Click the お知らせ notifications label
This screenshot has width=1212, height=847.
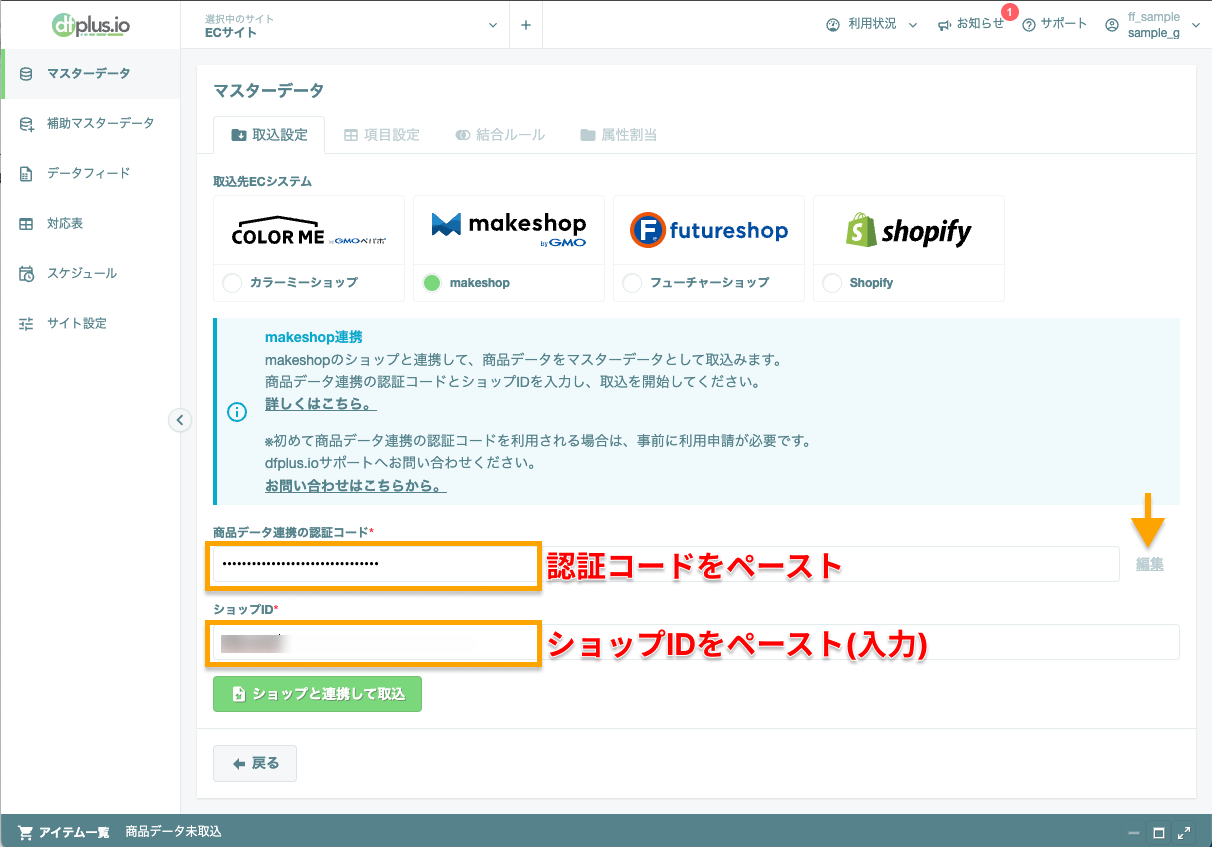(980, 24)
